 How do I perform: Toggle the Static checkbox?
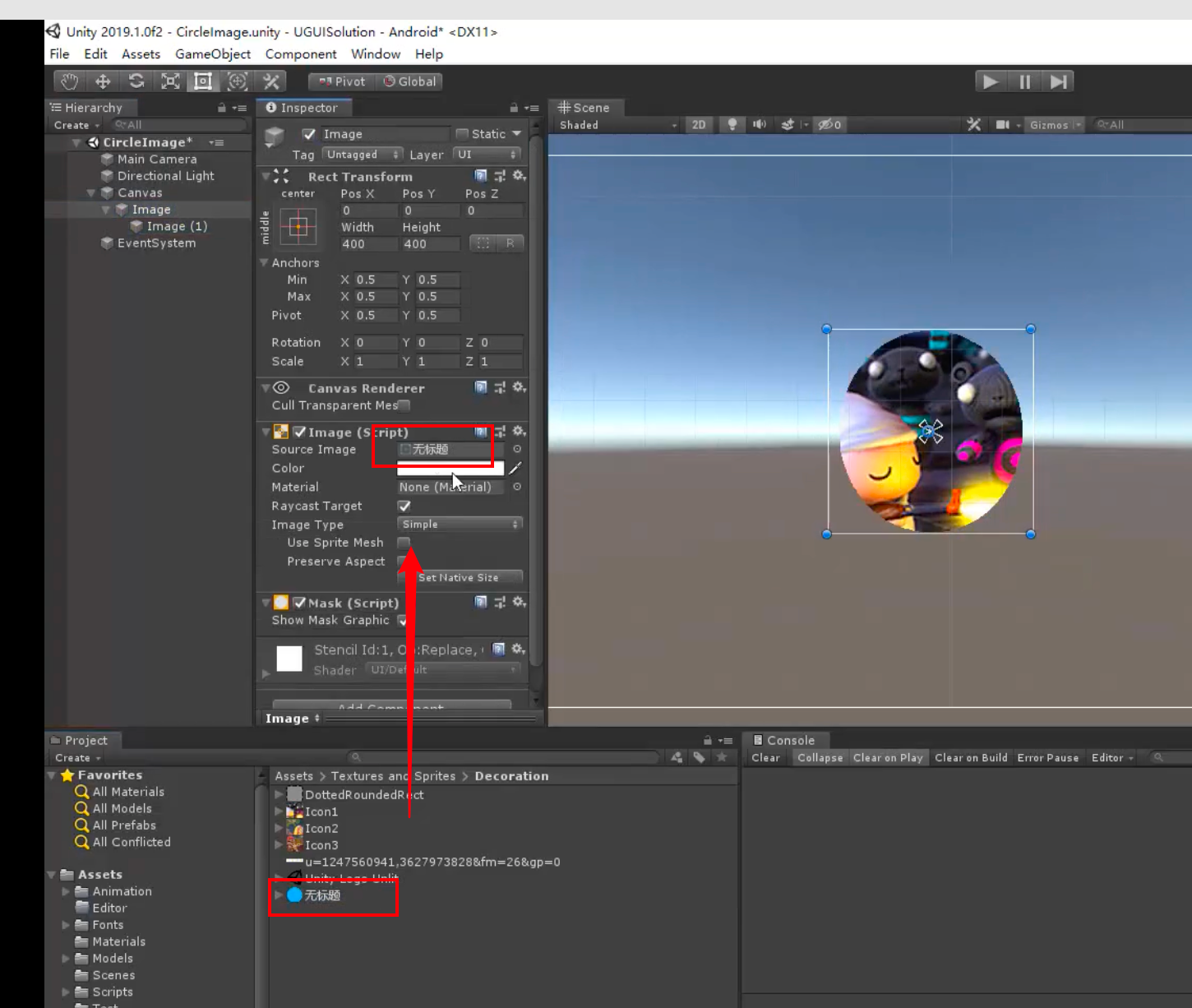click(x=462, y=134)
